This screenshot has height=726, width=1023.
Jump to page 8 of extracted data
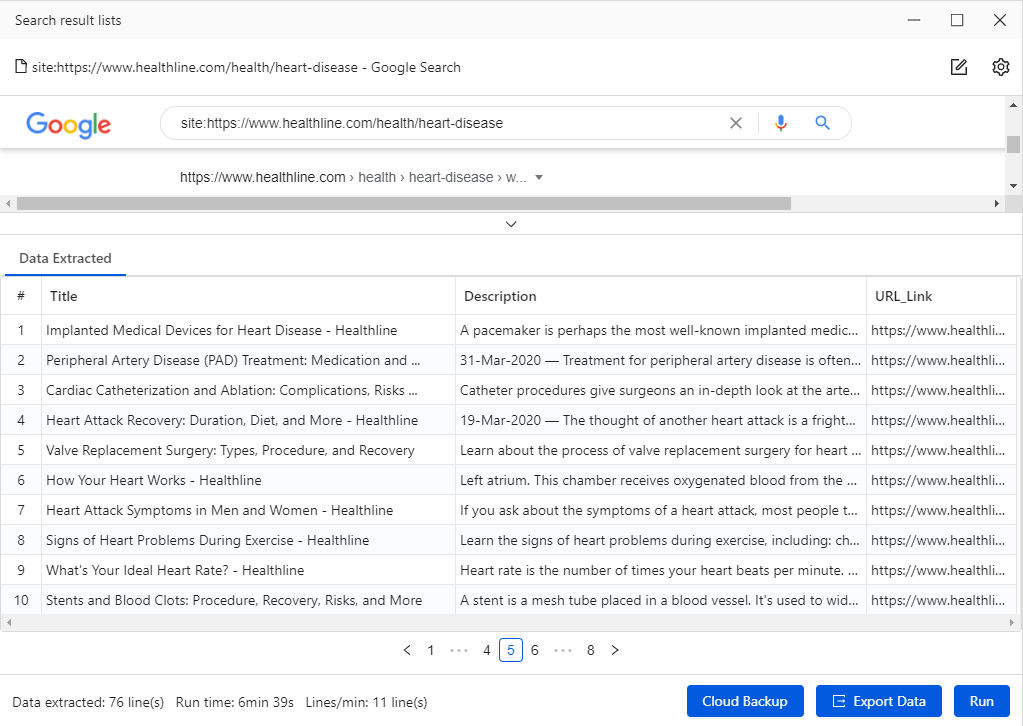[x=590, y=650]
